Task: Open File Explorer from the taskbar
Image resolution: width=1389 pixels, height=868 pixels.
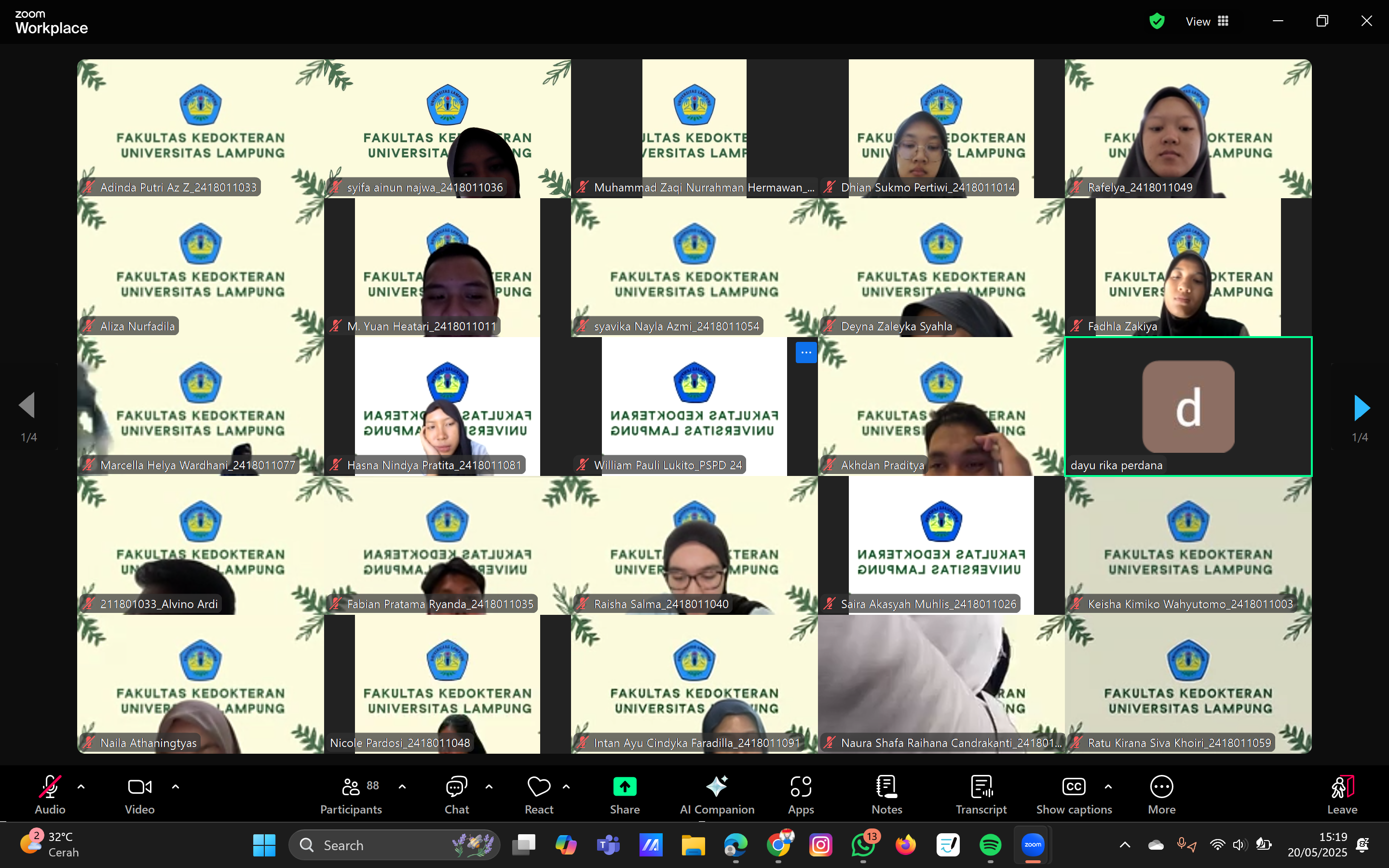Action: [x=694, y=845]
